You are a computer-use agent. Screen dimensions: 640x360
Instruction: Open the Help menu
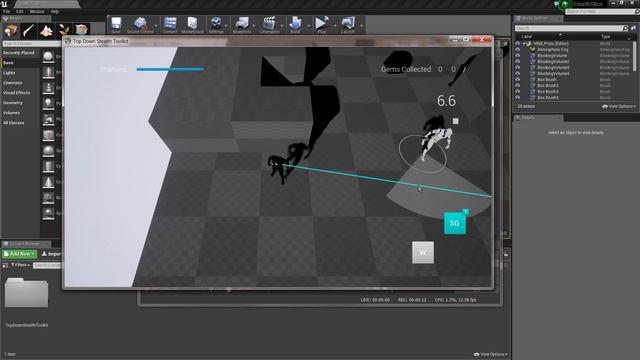pyautogui.click(x=55, y=11)
